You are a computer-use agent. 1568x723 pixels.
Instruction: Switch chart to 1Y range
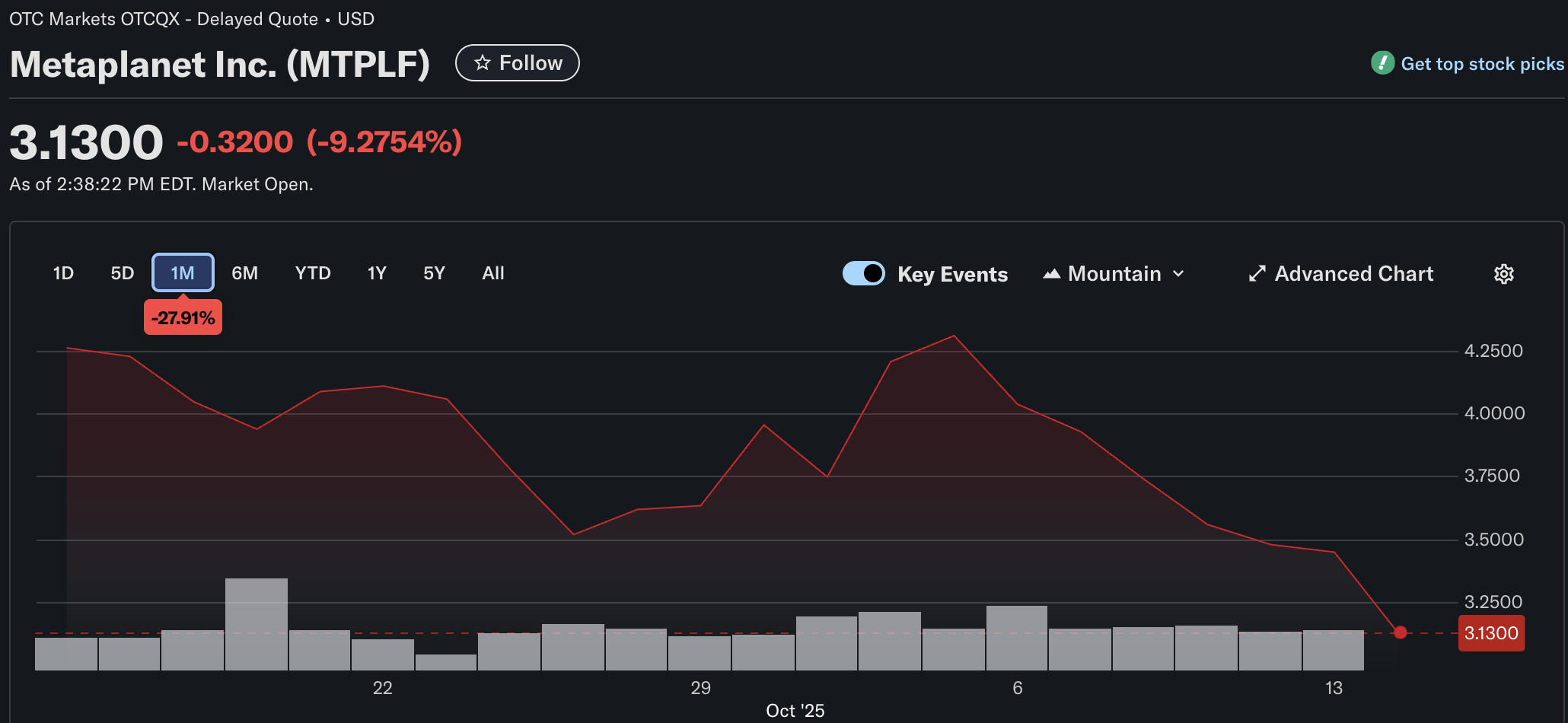tap(377, 273)
